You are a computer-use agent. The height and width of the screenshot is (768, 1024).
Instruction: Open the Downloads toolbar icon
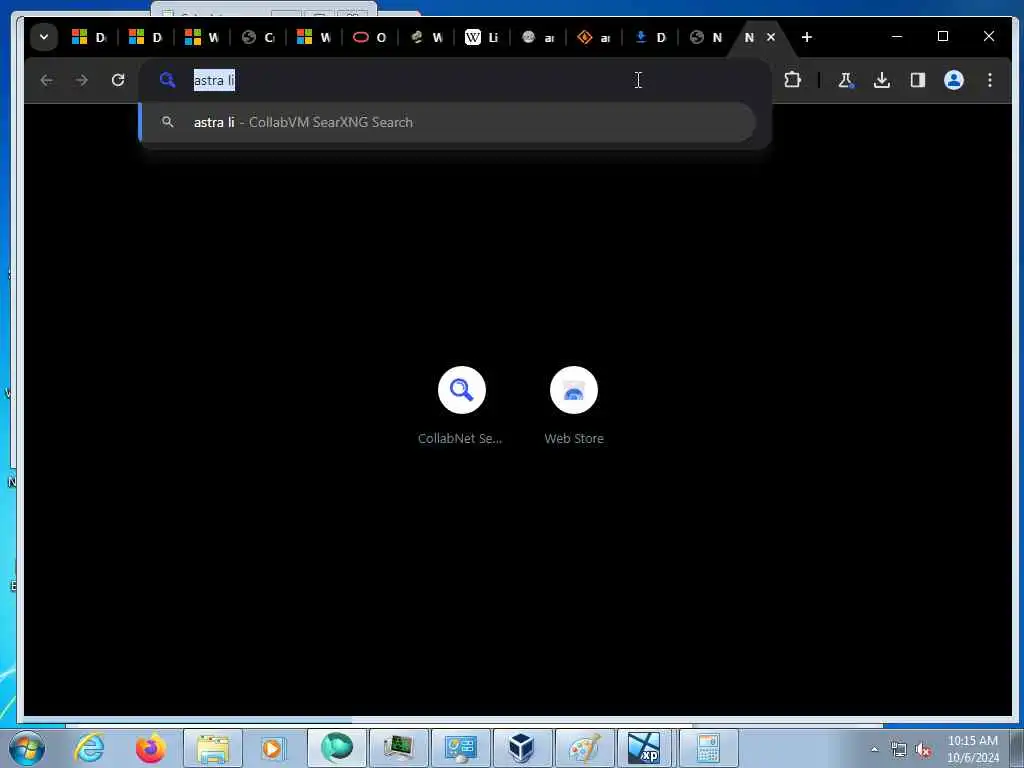[882, 80]
